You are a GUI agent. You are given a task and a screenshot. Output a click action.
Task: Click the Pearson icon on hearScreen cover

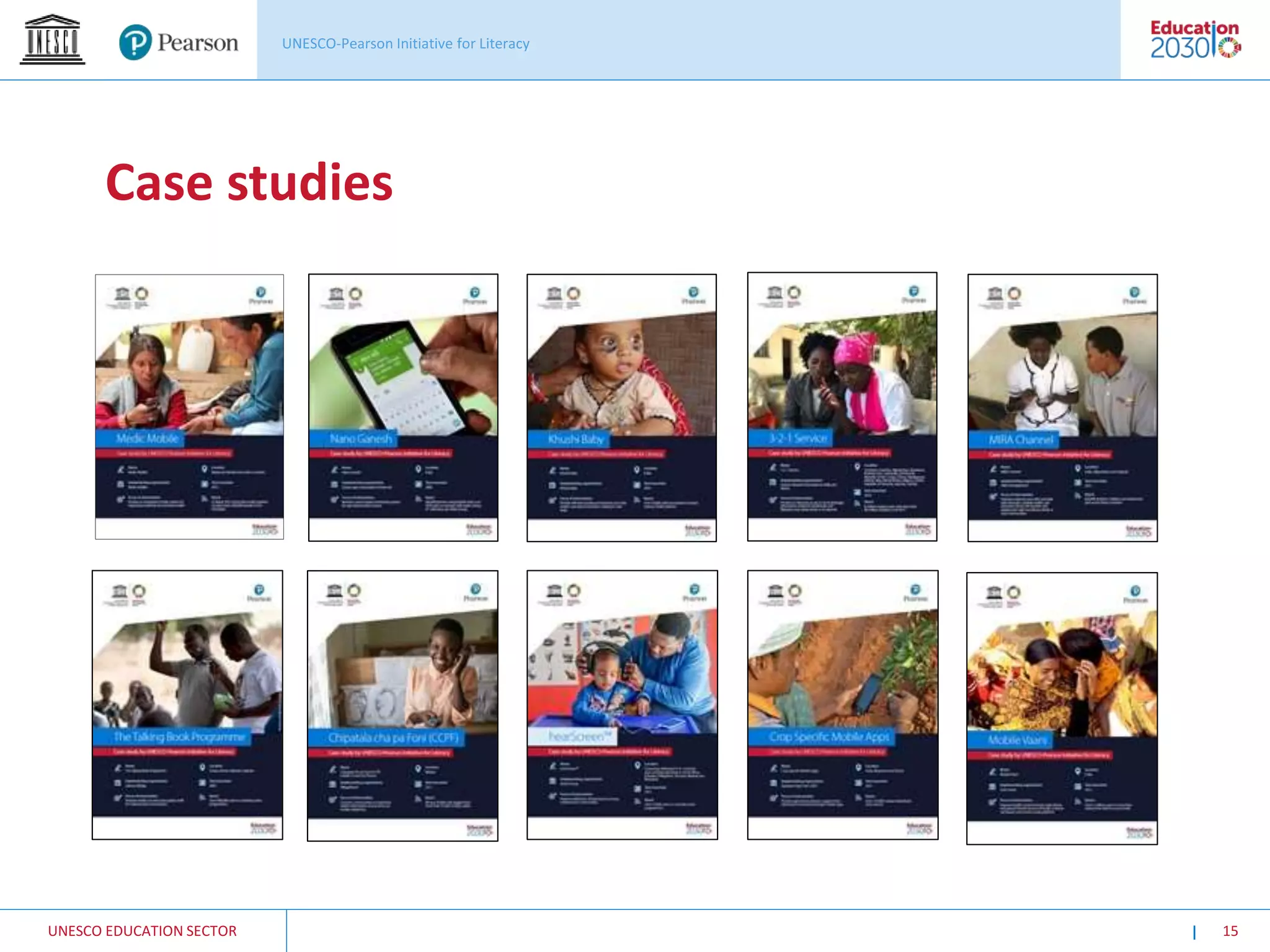[x=695, y=591]
